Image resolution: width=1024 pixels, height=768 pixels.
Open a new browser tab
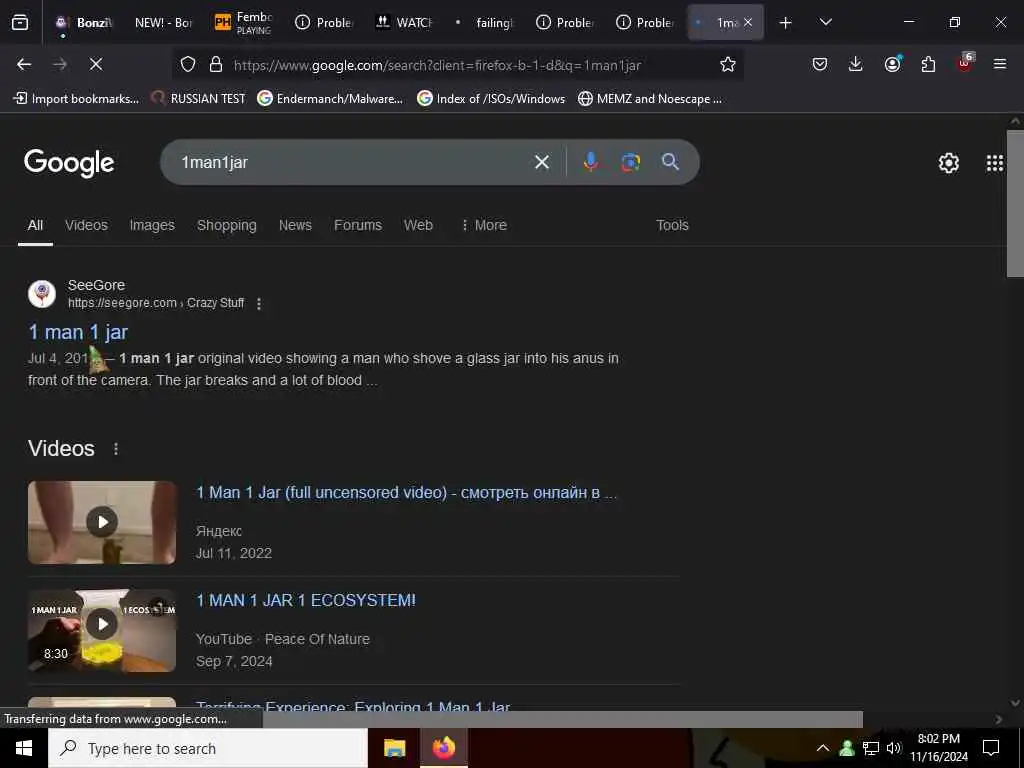point(786,23)
